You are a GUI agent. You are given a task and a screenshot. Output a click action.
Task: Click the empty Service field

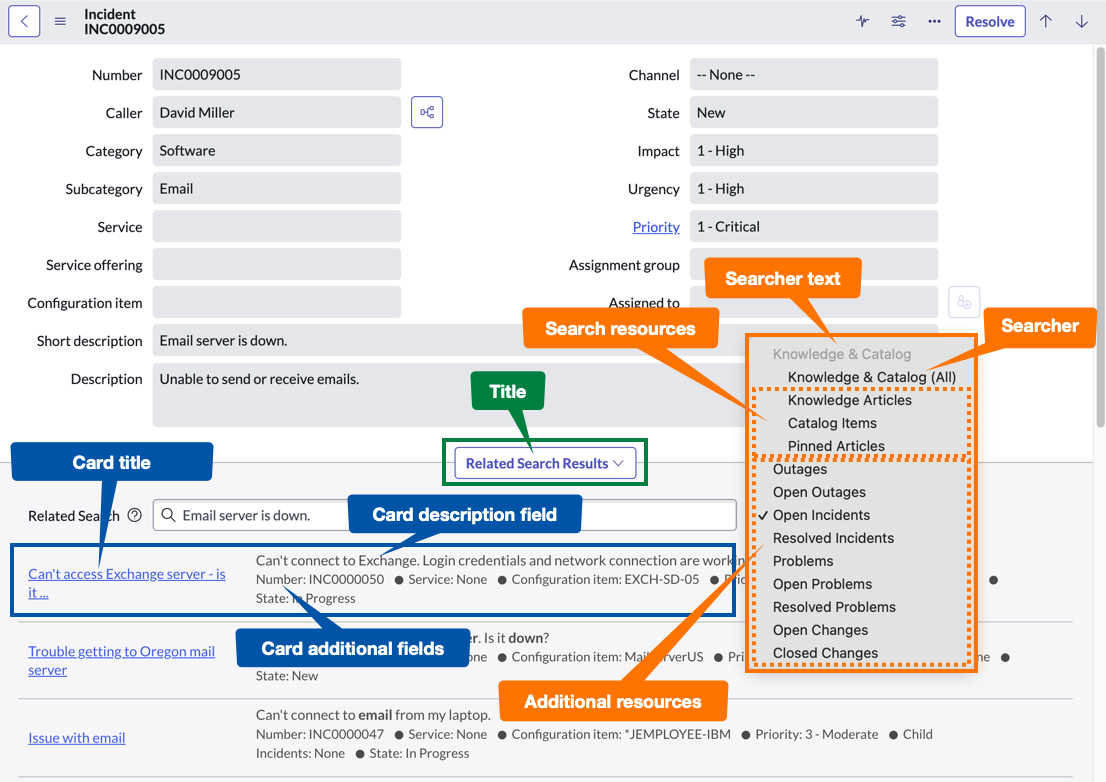[x=276, y=227]
